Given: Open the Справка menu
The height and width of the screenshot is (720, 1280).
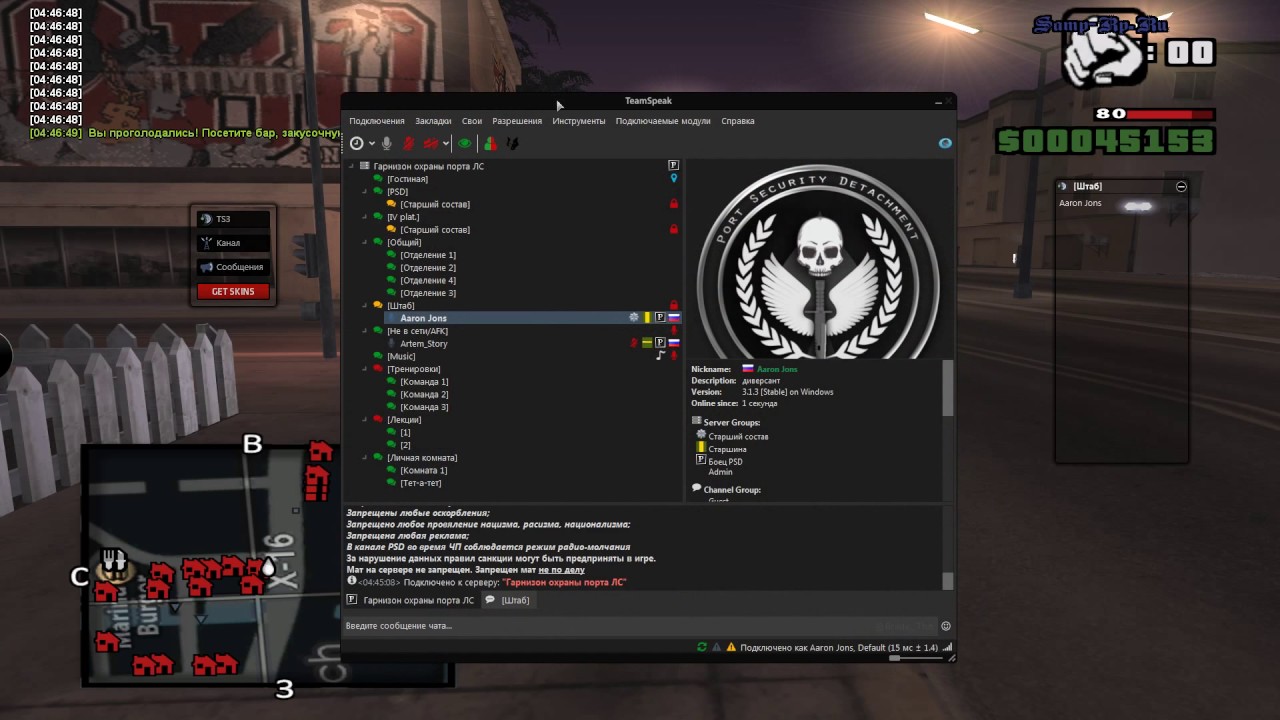Looking at the screenshot, I should 738,121.
